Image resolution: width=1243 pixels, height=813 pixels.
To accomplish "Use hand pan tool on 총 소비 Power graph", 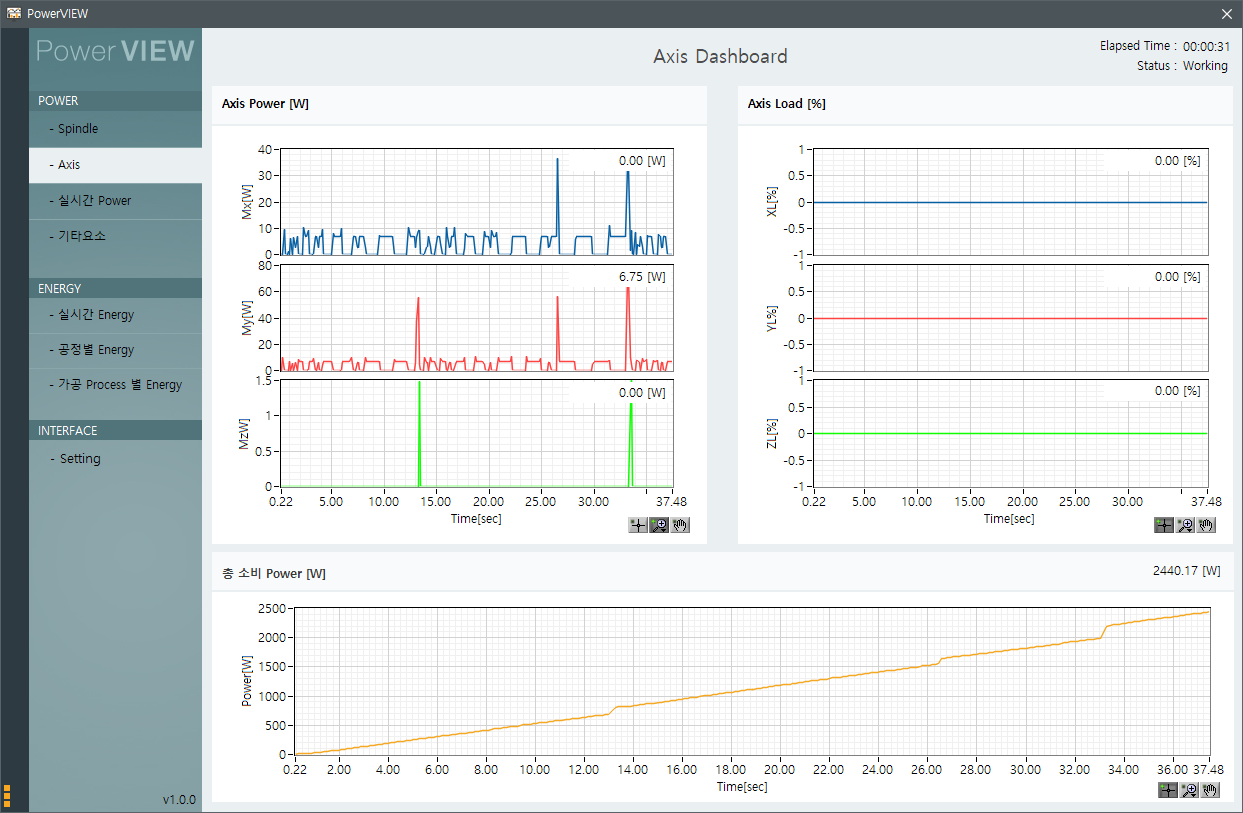I will click(x=1210, y=790).
